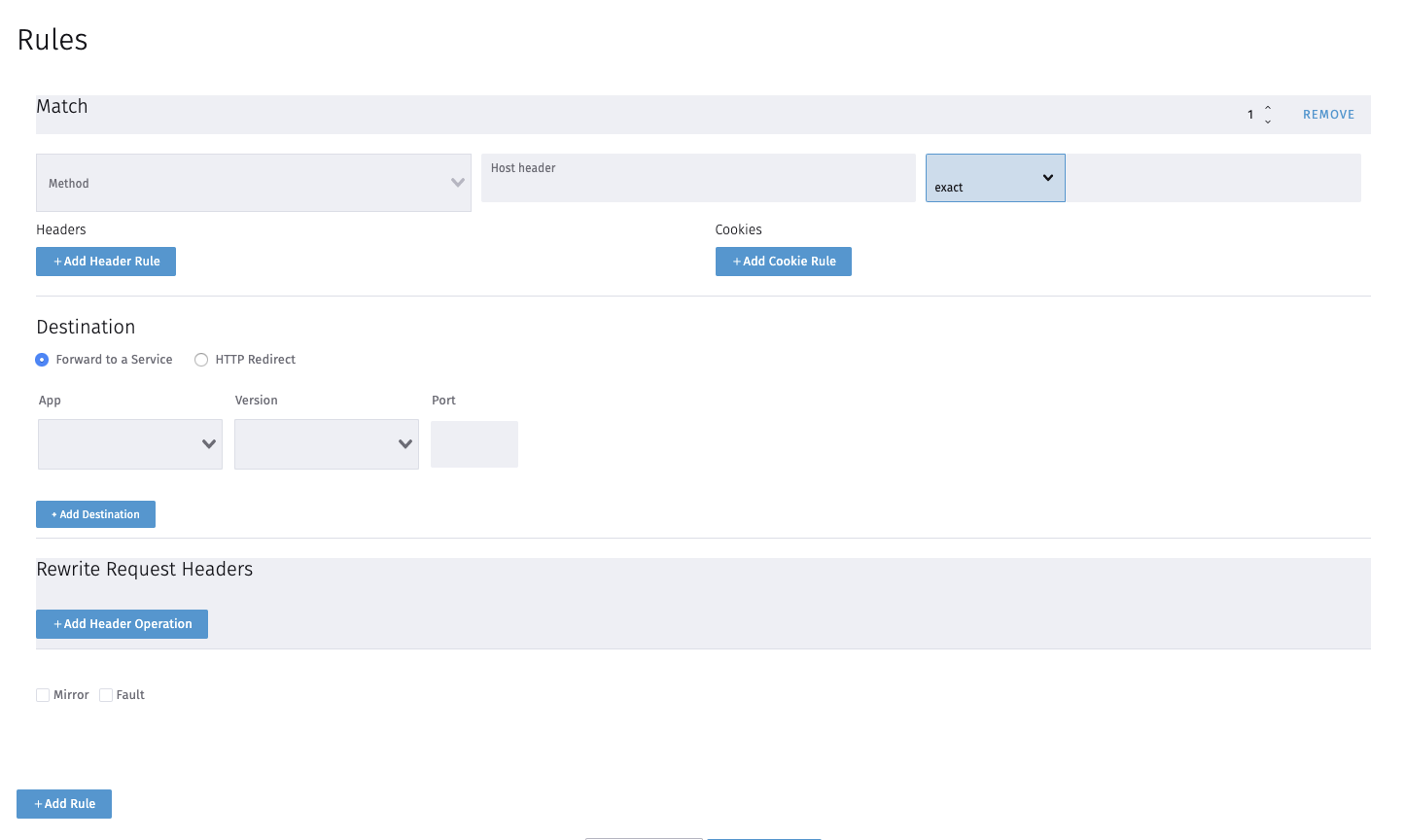Viewport: 1405px width, 840px height.
Task: Click the Rewrite Request Headers heading
Action: (x=145, y=570)
